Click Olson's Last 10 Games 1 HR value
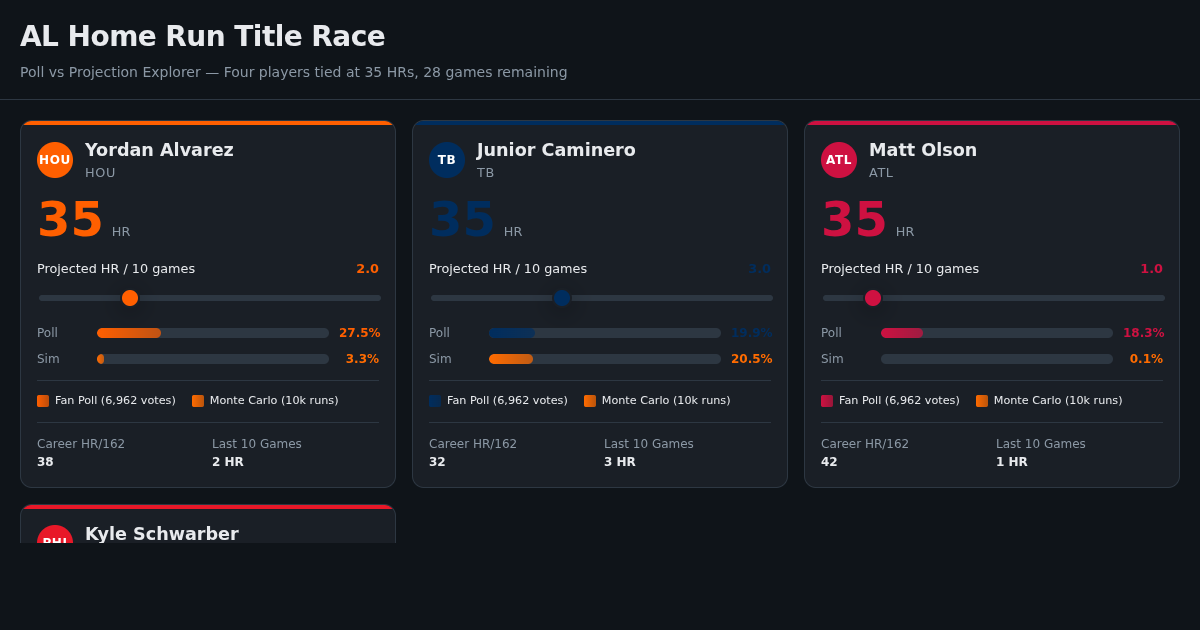The image size is (1200, 630). pos(1012,462)
